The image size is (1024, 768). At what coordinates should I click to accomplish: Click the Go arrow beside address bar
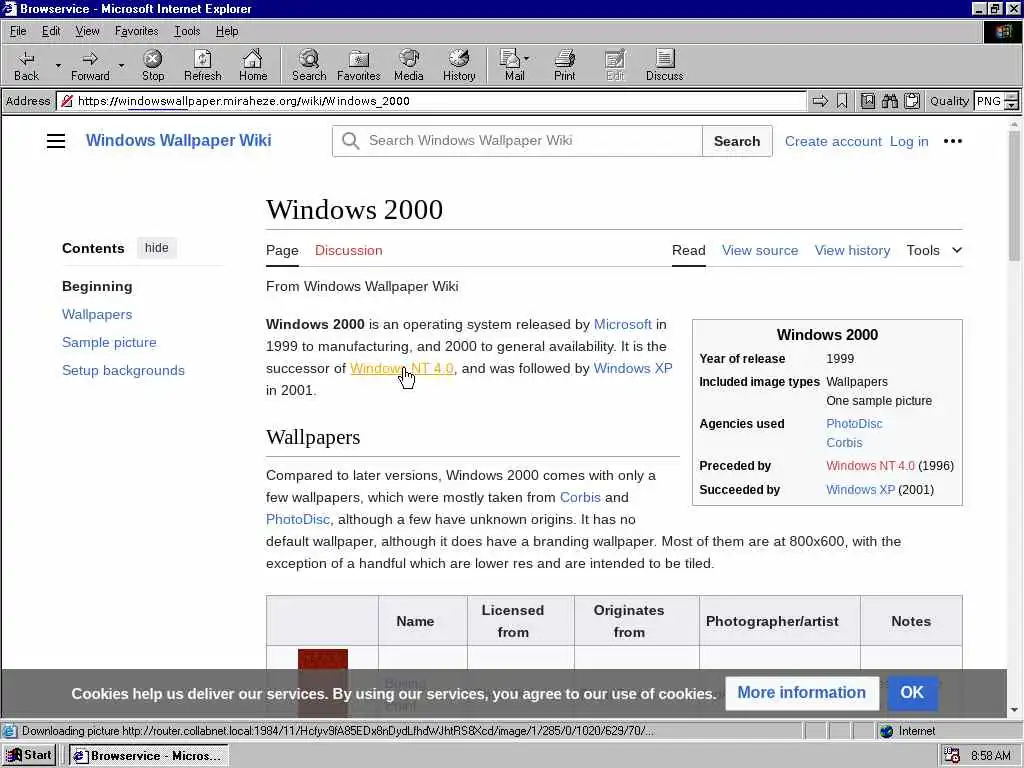pos(820,101)
